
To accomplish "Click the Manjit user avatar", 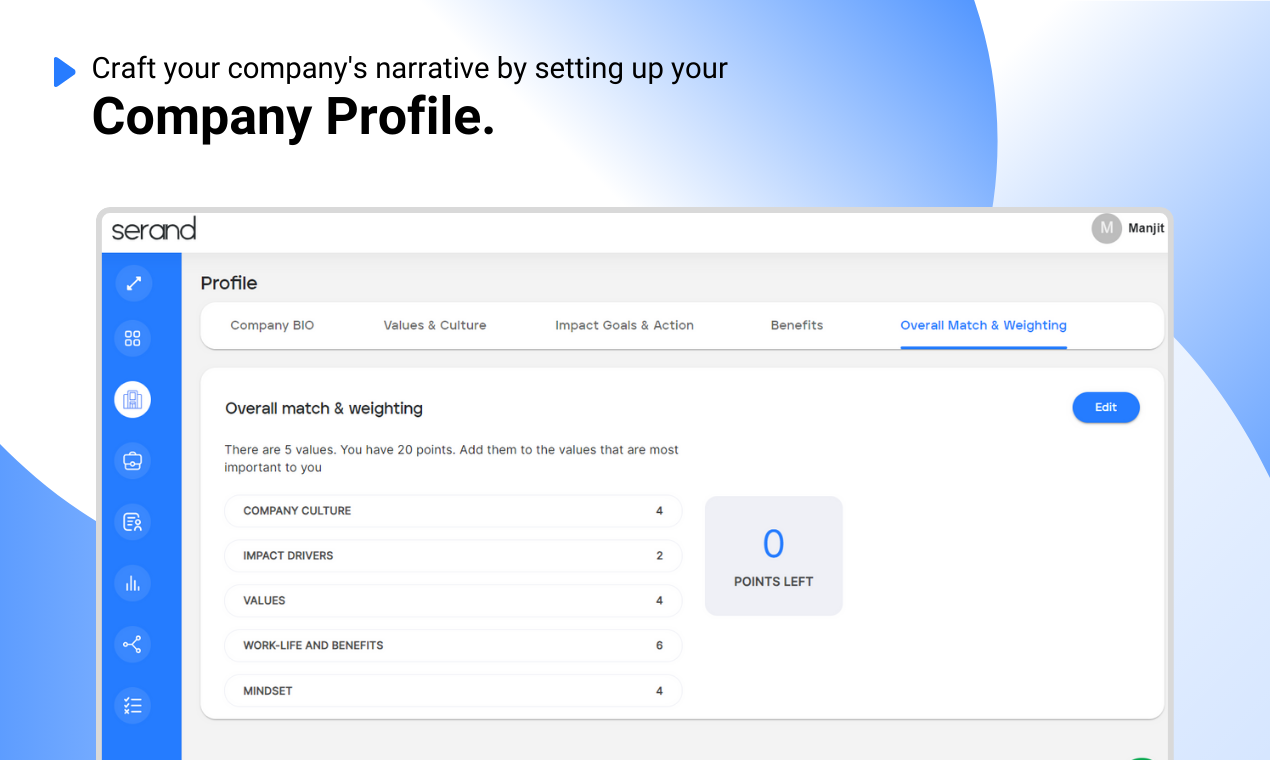I will (1106, 228).
